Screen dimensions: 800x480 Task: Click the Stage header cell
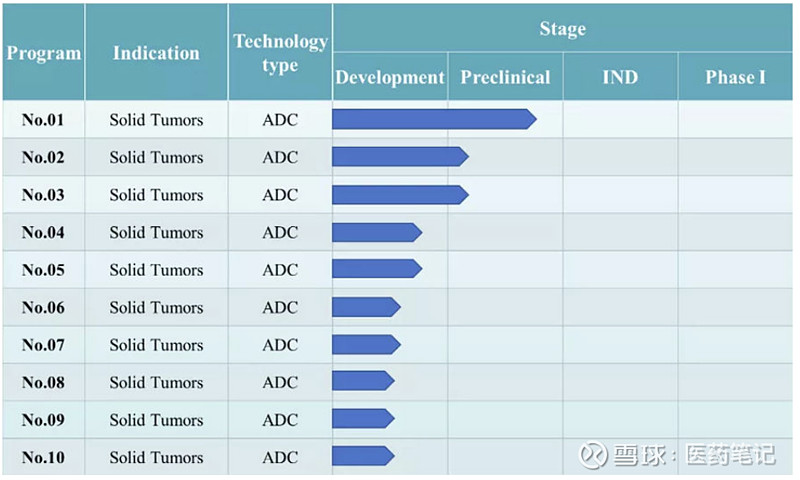(x=562, y=29)
